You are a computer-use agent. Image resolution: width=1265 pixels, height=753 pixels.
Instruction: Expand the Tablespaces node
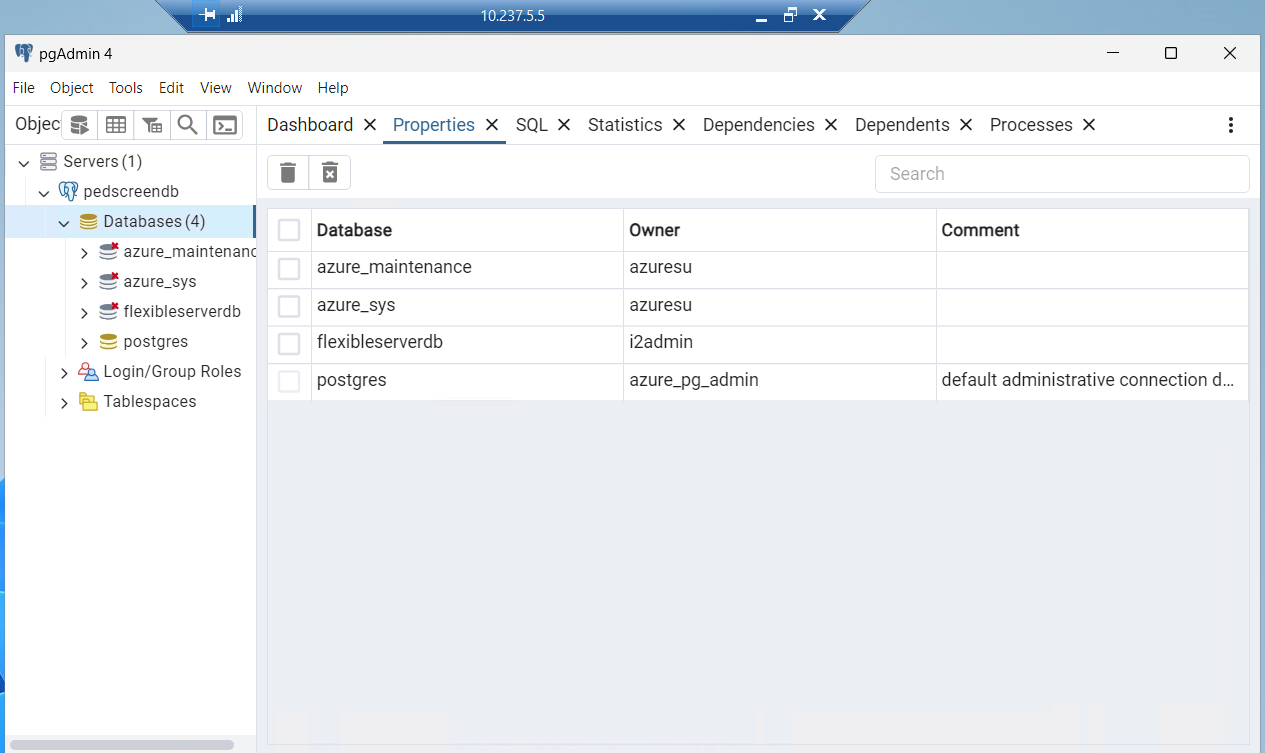point(64,402)
